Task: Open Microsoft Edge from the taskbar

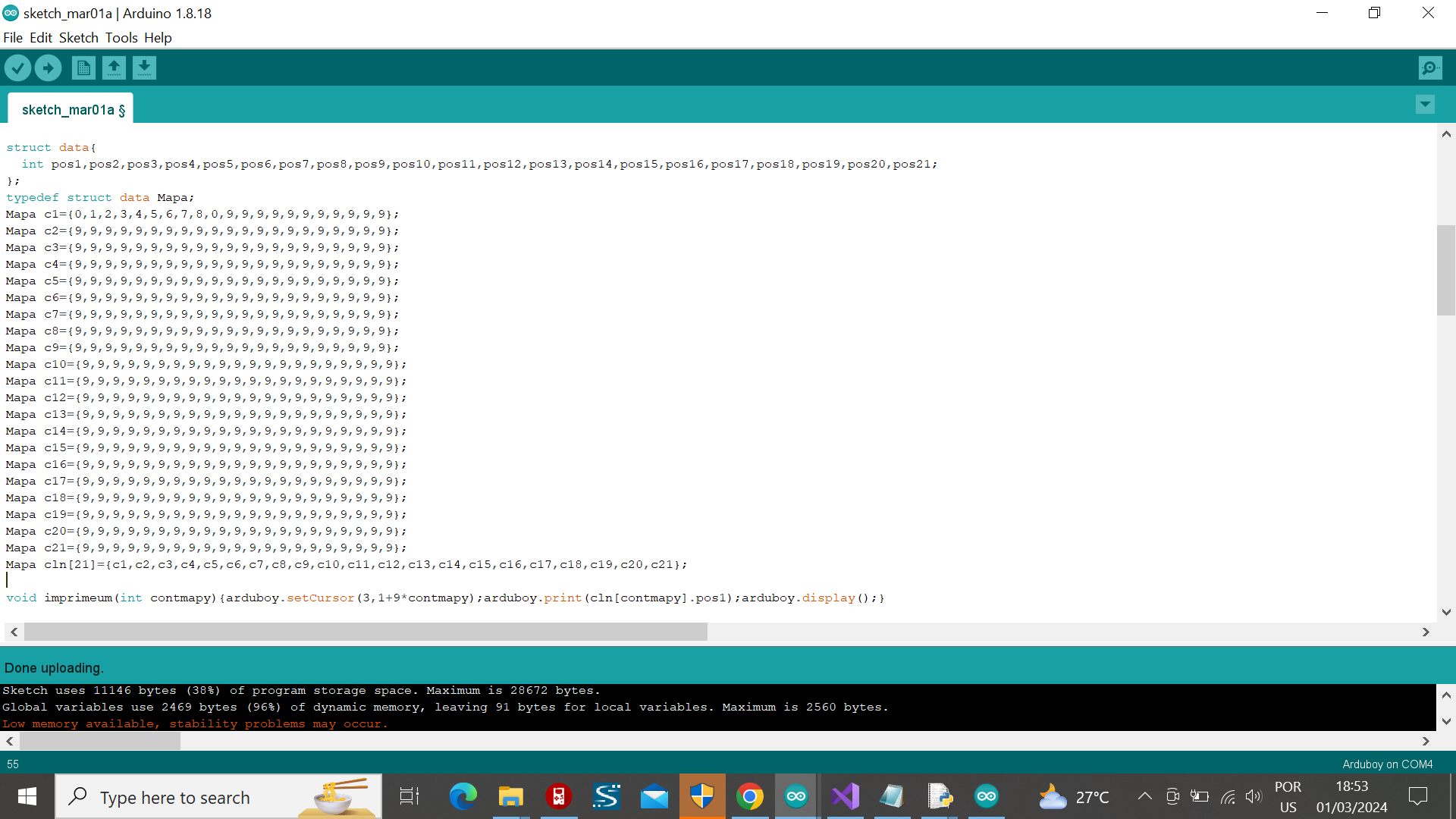Action: pyautogui.click(x=463, y=797)
